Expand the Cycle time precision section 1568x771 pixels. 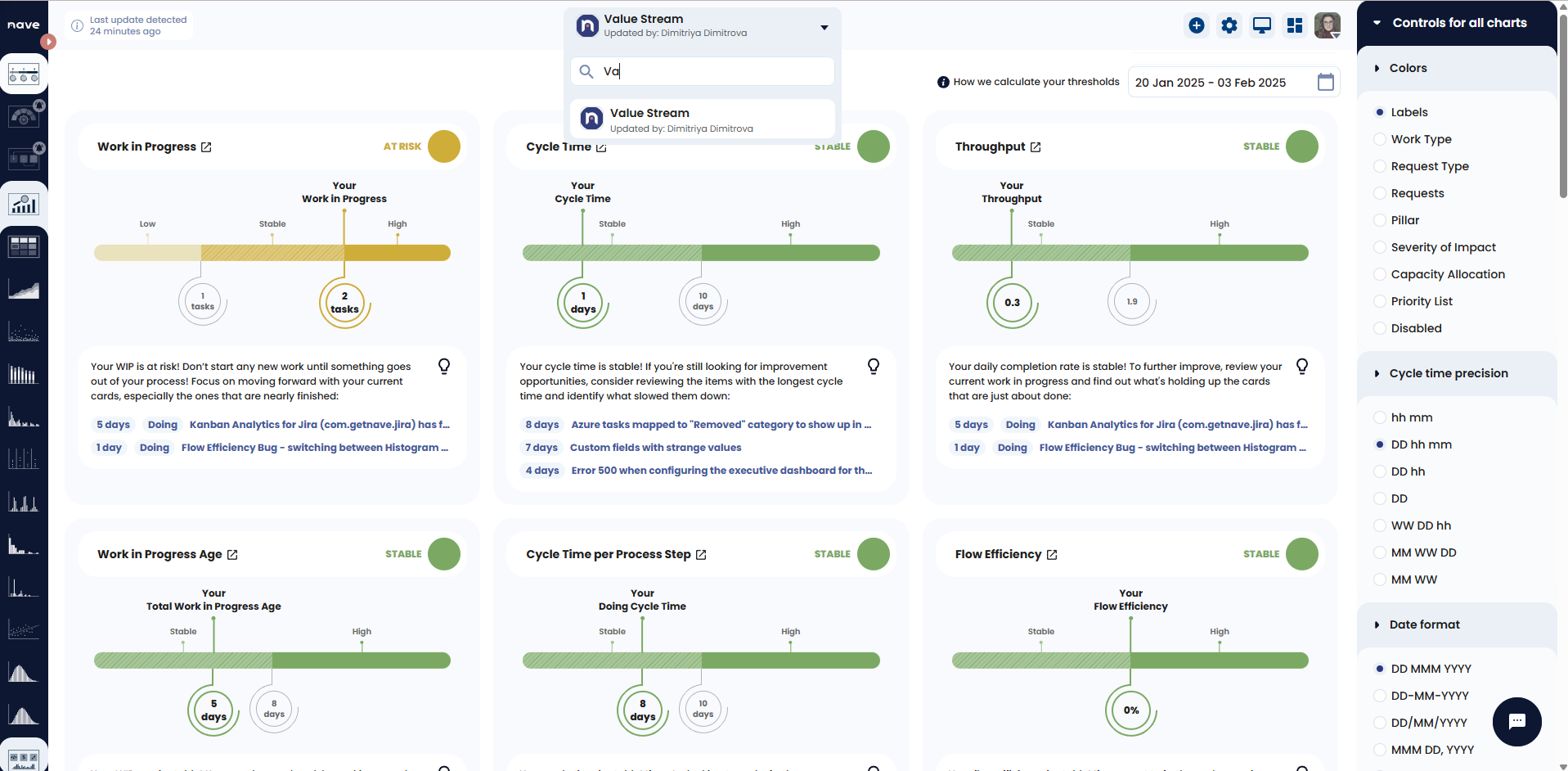(1377, 373)
